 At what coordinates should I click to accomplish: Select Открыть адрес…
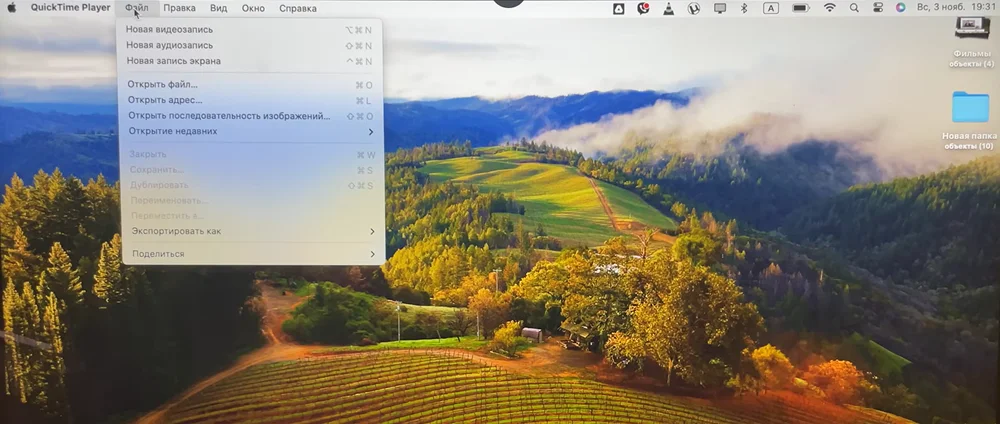250,100
